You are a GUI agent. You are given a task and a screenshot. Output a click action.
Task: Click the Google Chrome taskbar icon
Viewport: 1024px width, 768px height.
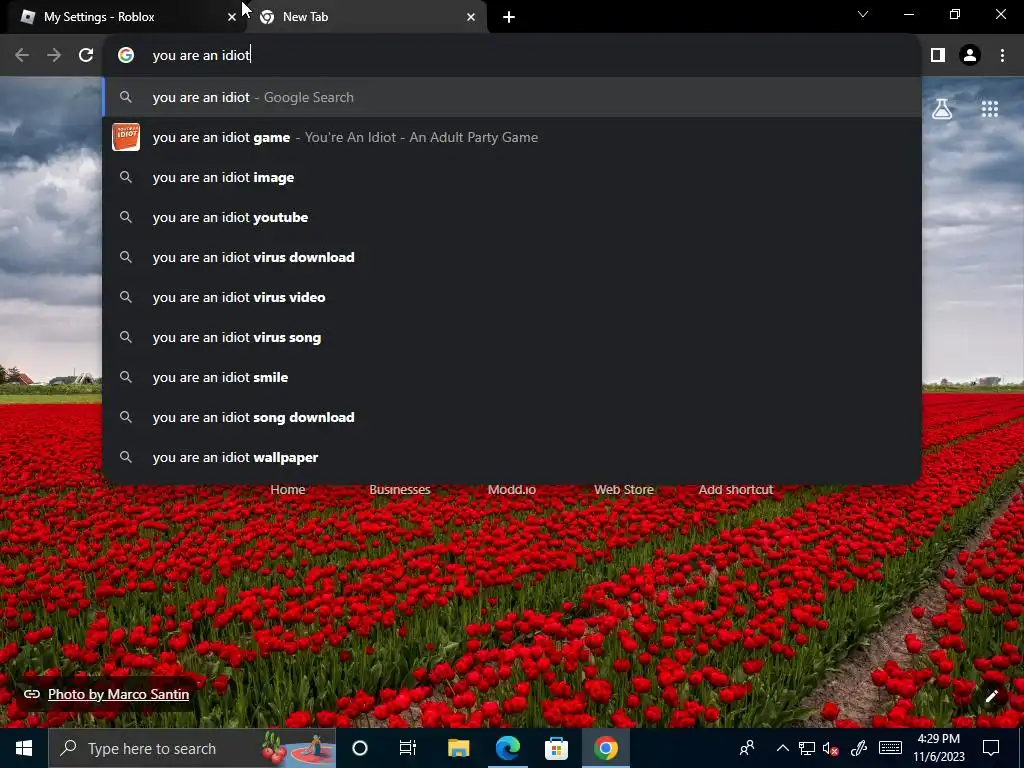[x=605, y=748]
